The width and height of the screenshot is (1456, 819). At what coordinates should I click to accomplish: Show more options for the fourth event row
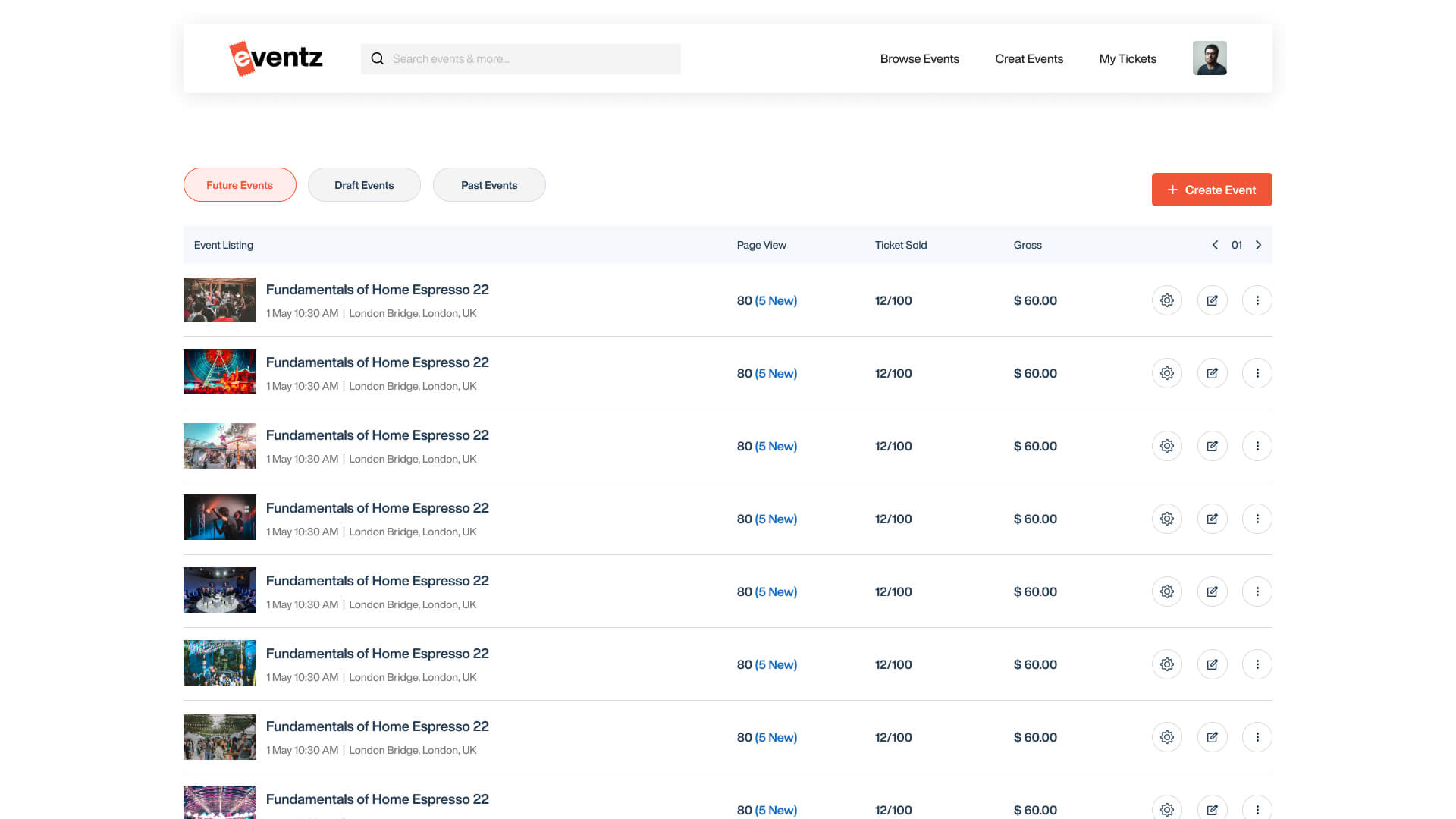pyautogui.click(x=1257, y=519)
